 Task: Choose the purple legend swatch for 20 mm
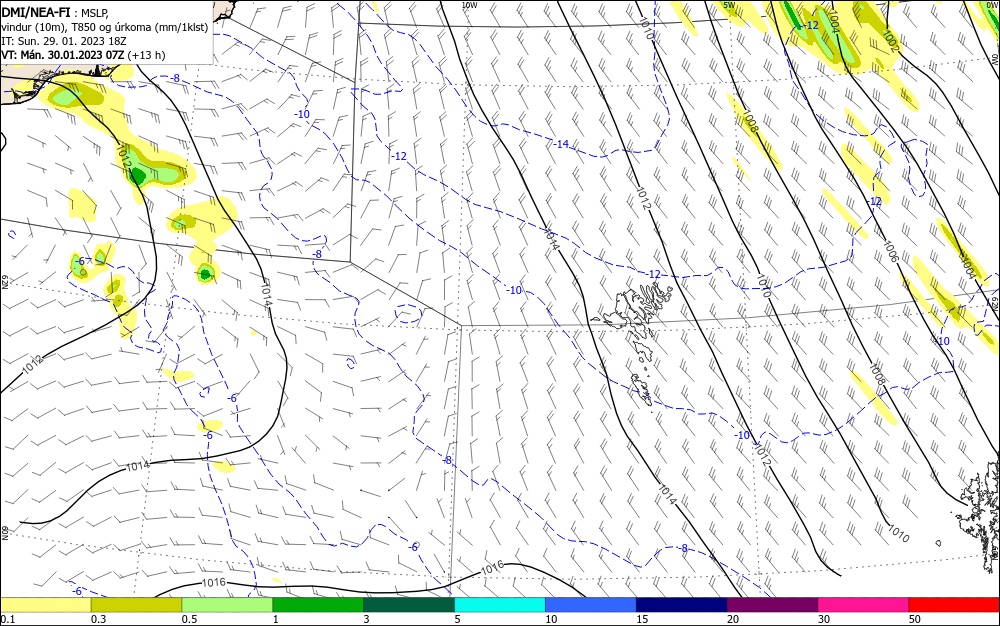772,605
